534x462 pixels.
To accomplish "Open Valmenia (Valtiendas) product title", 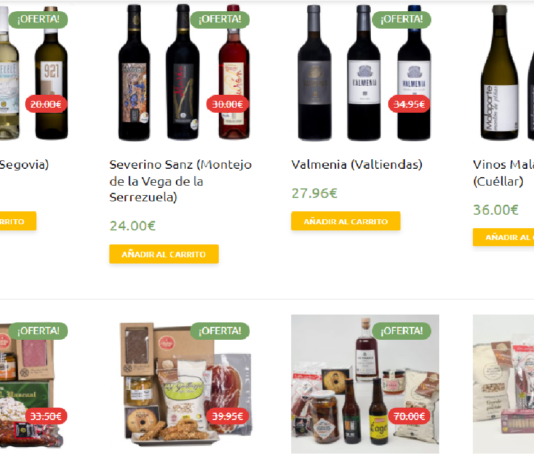I will point(357,164).
